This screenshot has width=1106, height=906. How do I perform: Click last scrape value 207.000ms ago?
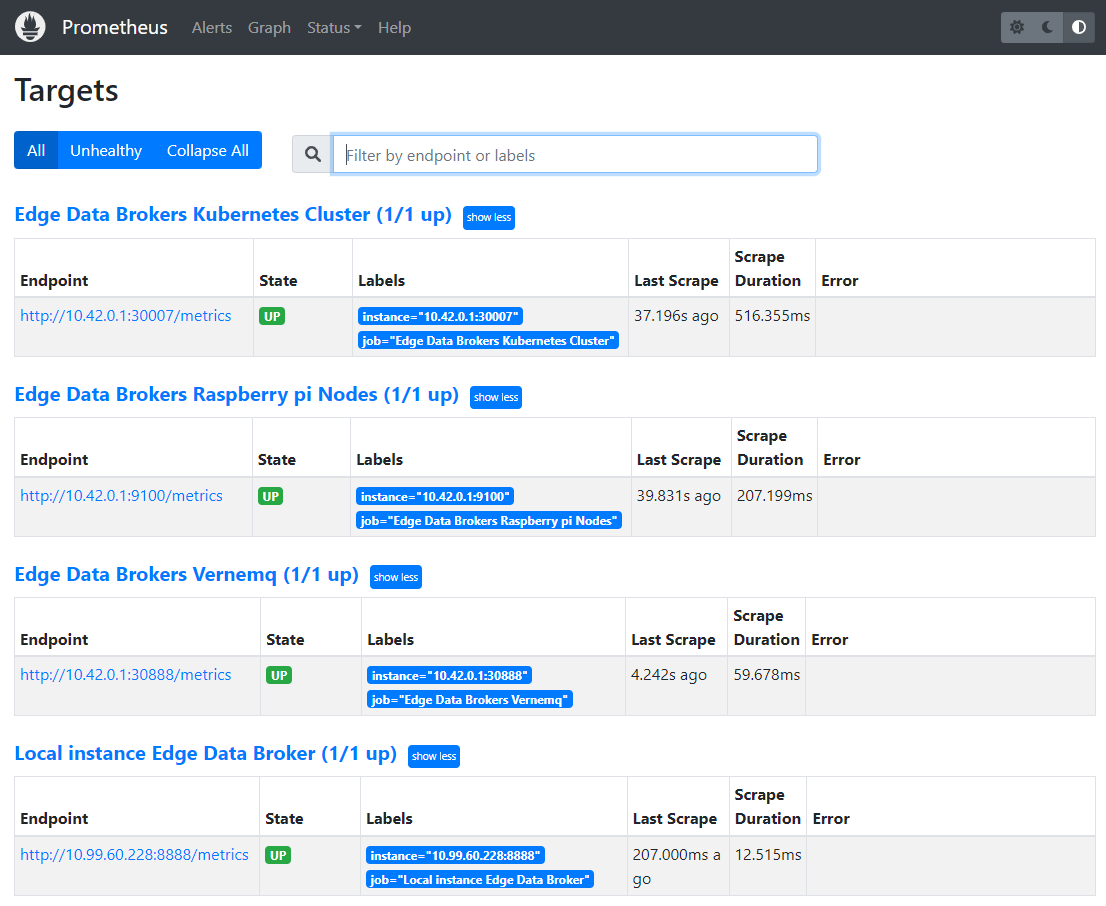676,866
